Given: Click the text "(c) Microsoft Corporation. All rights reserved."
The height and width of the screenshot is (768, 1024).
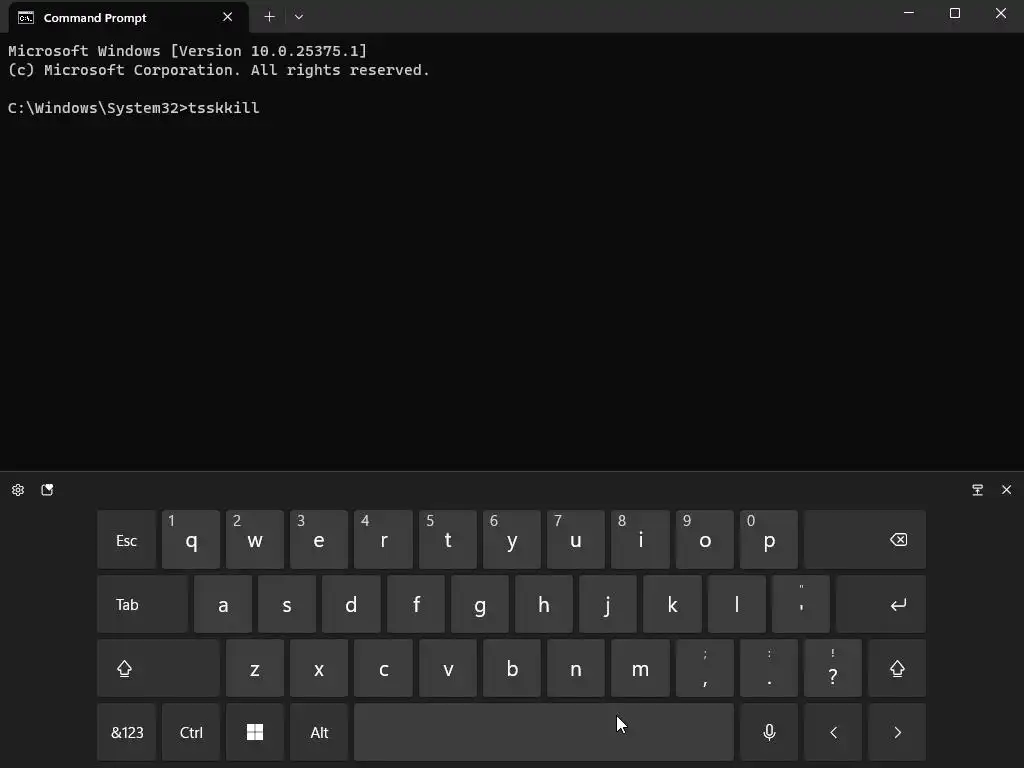Looking at the screenshot, I should point(219,70).
